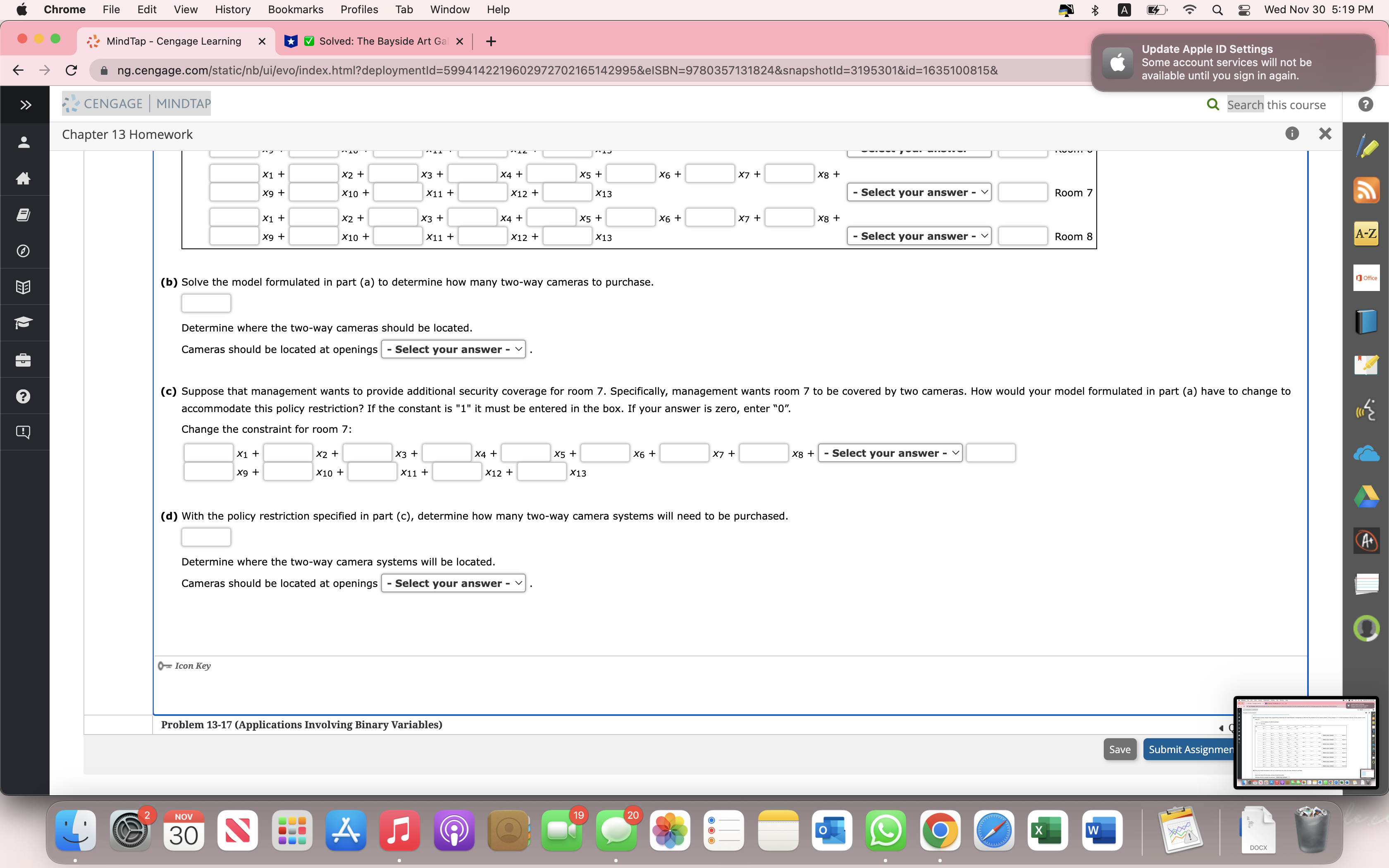Click the screenshot preview thumbnail
1389x868 pixels.
pos(1306,742)
